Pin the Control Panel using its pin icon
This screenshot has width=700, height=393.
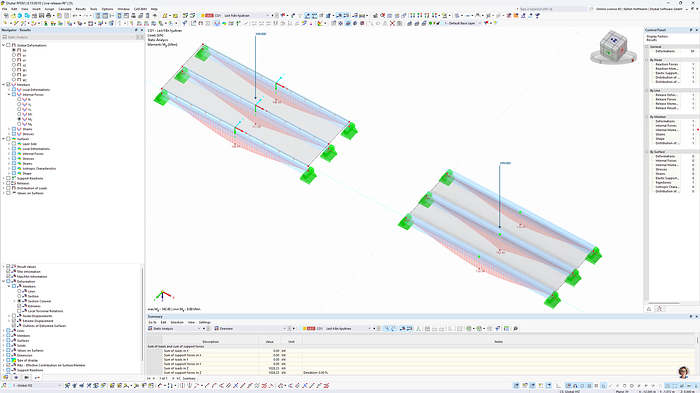coord(691,30)
